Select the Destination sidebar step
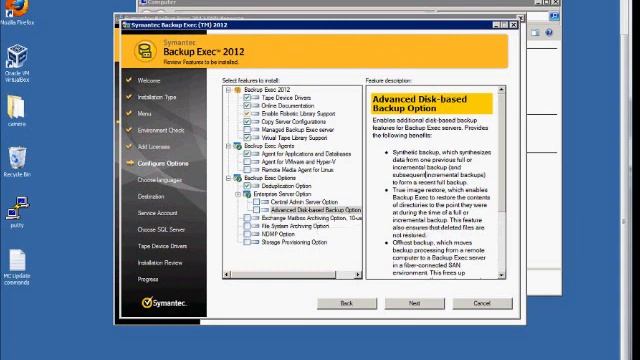 click(151, 196)
